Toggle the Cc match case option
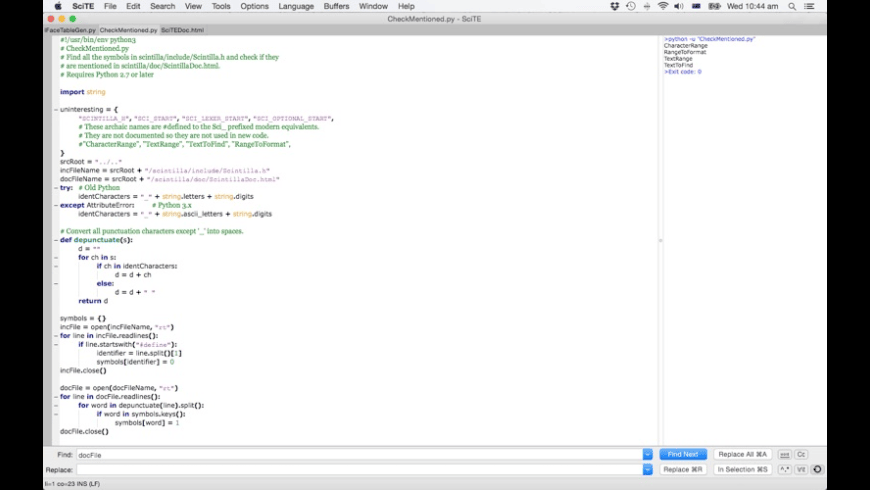Viewport: 870px width, 490px height. [801, 454]
